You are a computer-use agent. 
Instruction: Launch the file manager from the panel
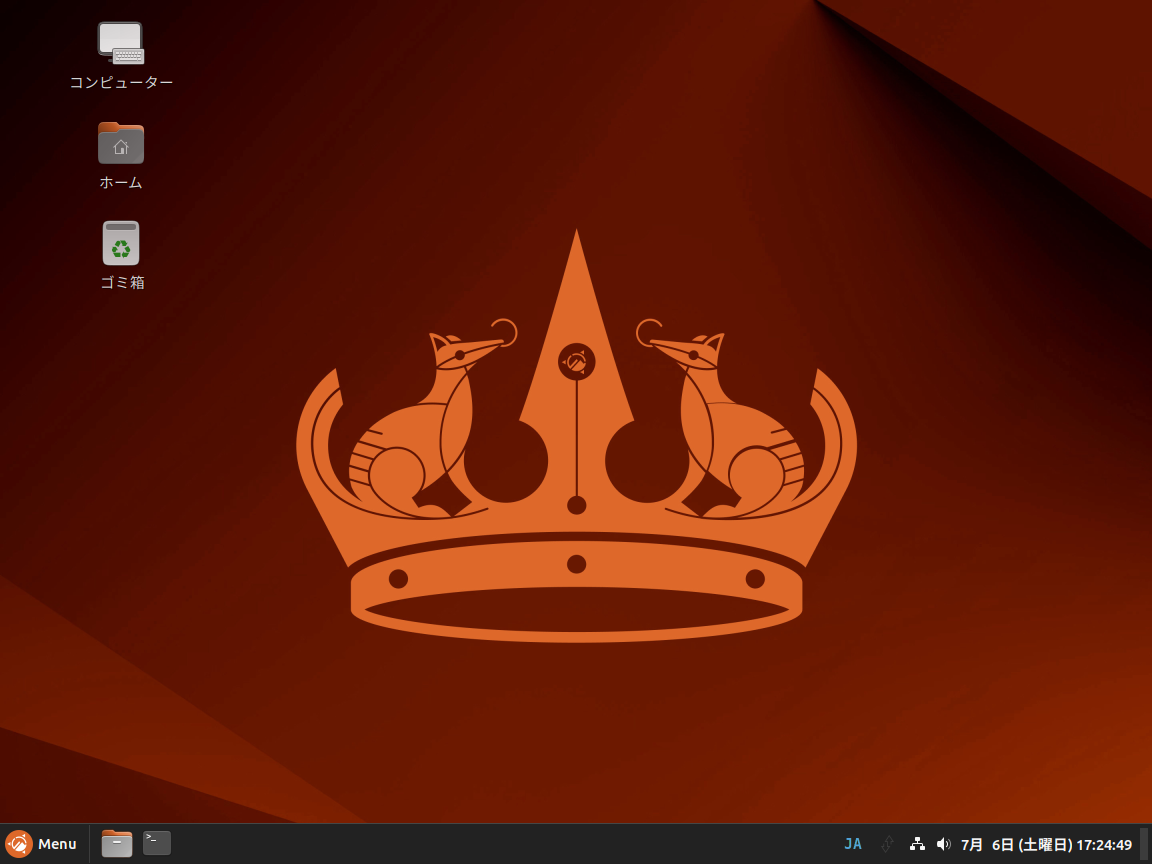pos(116,843)
